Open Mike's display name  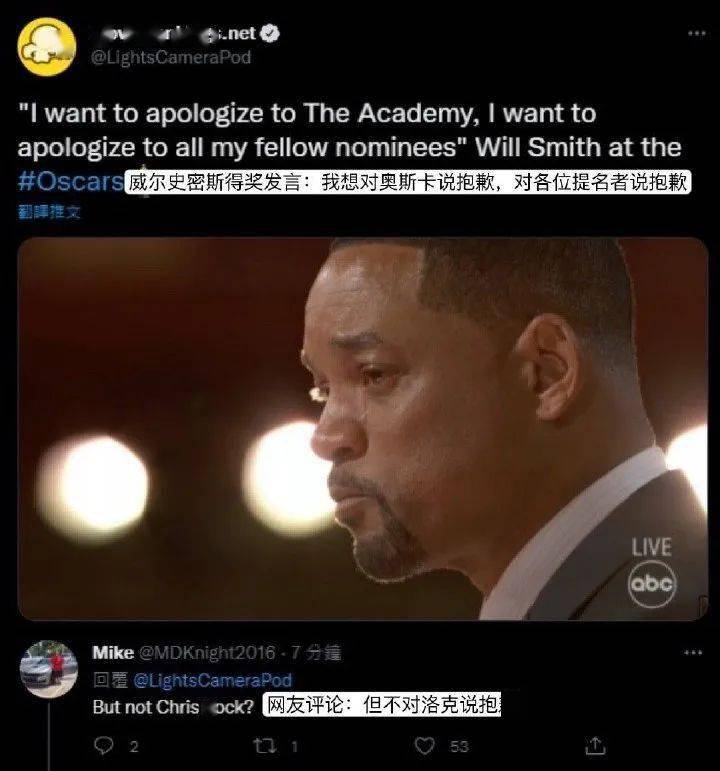tap(113, 652)
